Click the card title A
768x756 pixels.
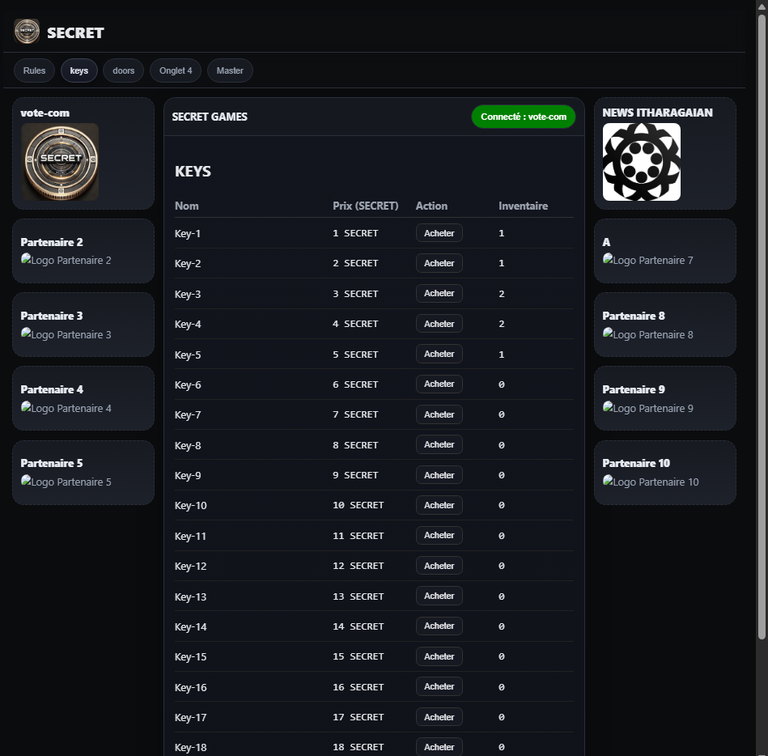point(606,242)
